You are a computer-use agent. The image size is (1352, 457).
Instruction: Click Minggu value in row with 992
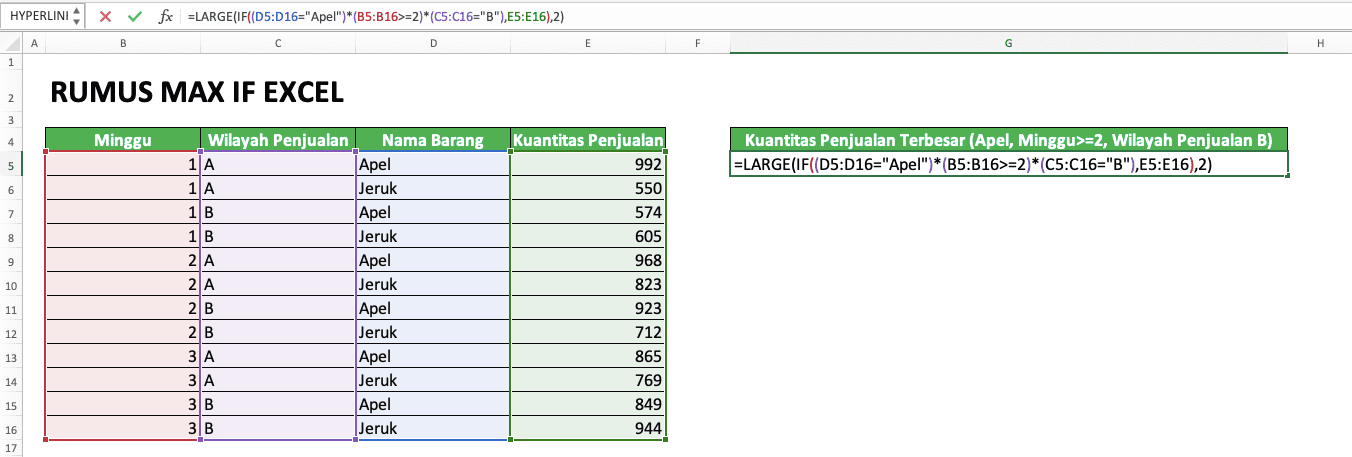pyautogui.click(x=123, y=164)
